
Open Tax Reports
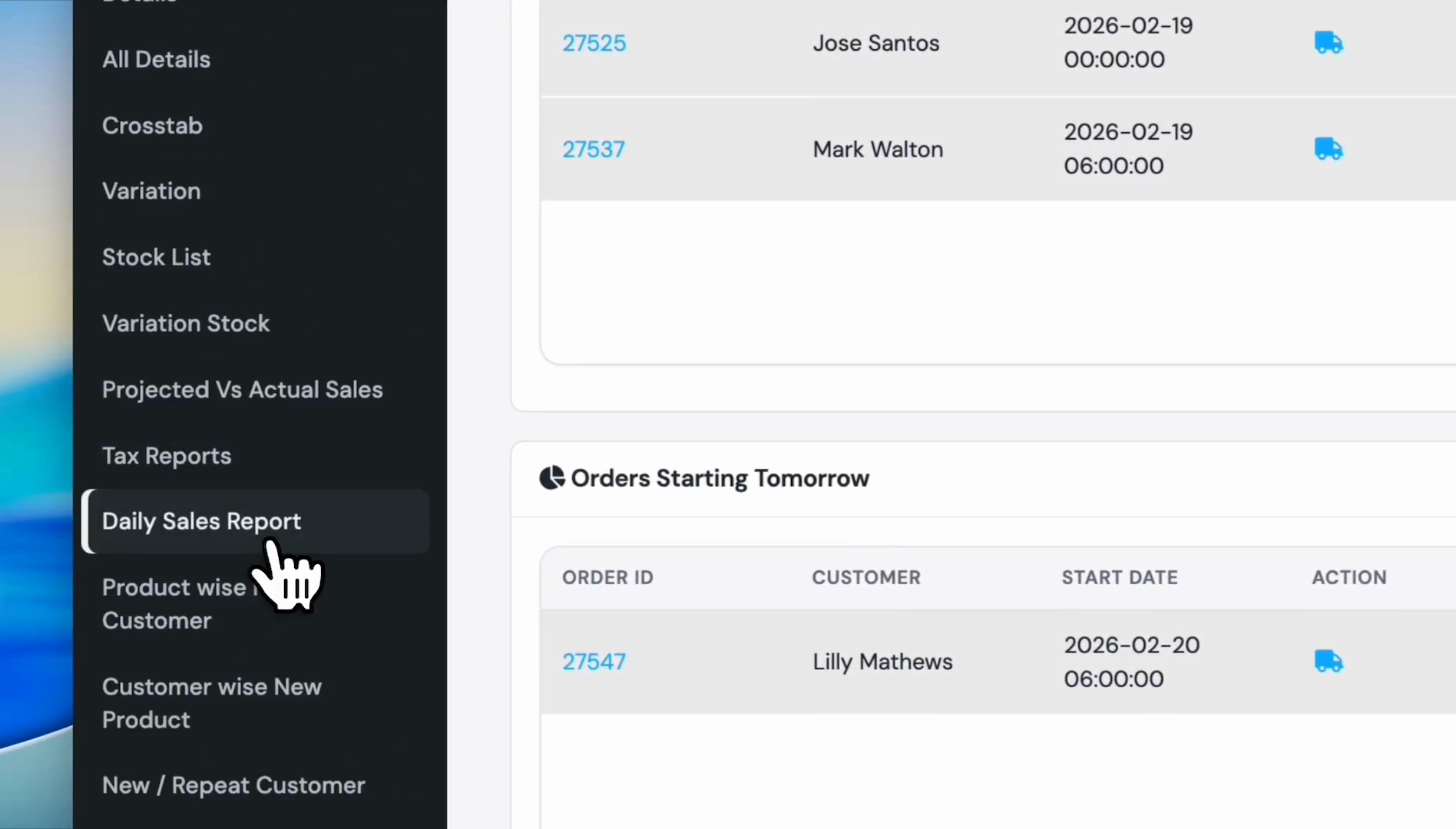click(x=167, y=456)
